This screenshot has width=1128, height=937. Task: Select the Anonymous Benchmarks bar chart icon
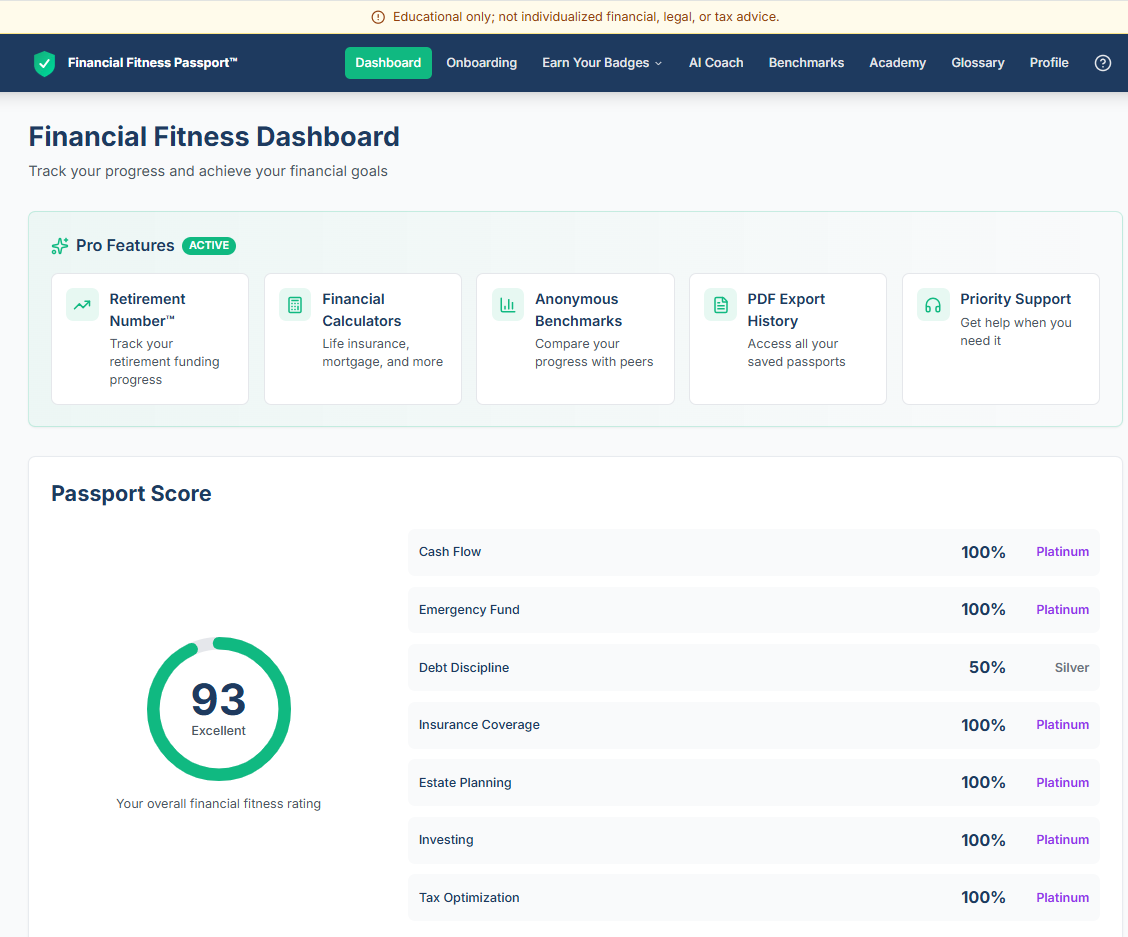pyautogui.click(x=507, y=304)
